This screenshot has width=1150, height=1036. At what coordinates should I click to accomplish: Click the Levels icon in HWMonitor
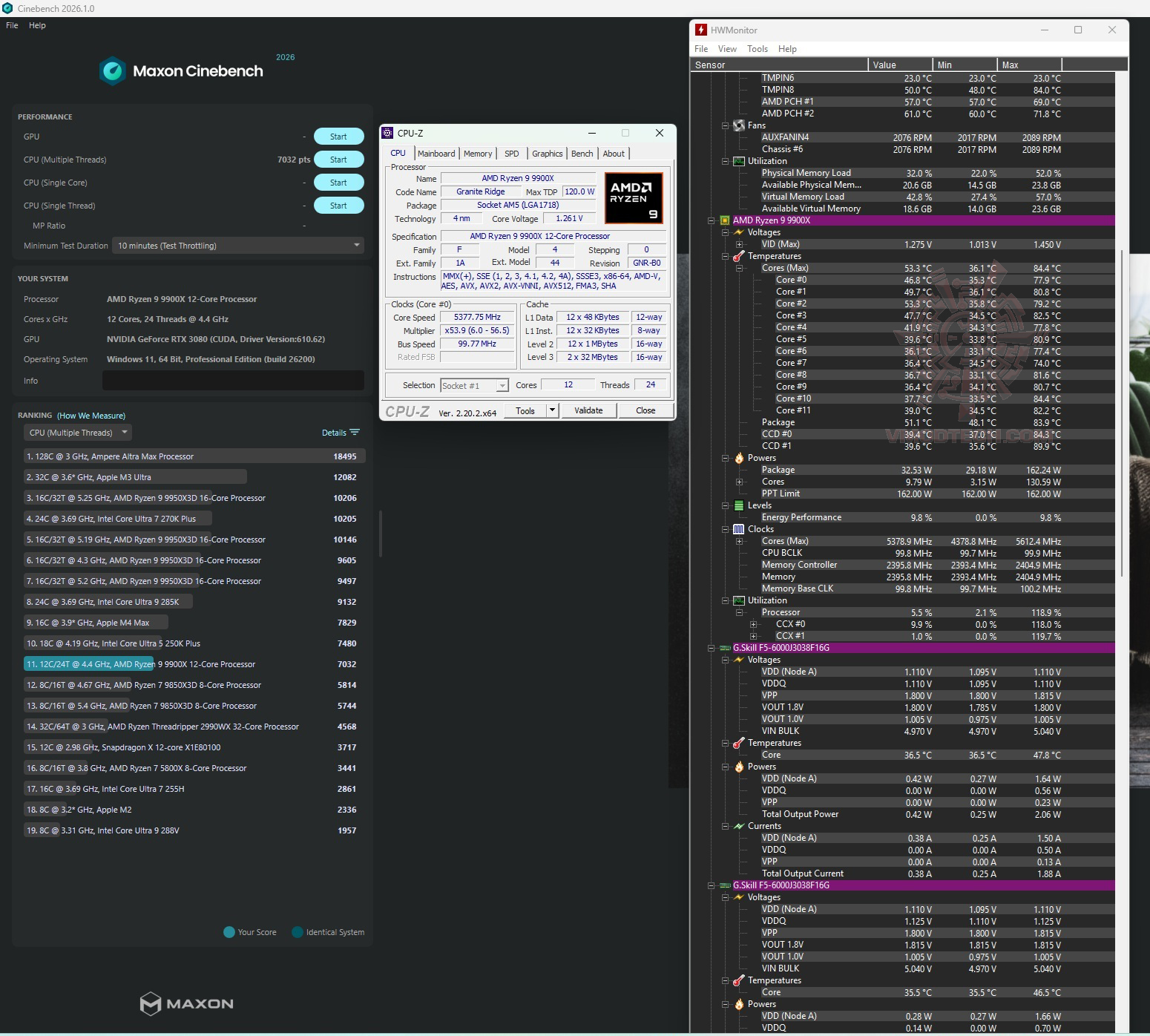(x=739, y=505)
